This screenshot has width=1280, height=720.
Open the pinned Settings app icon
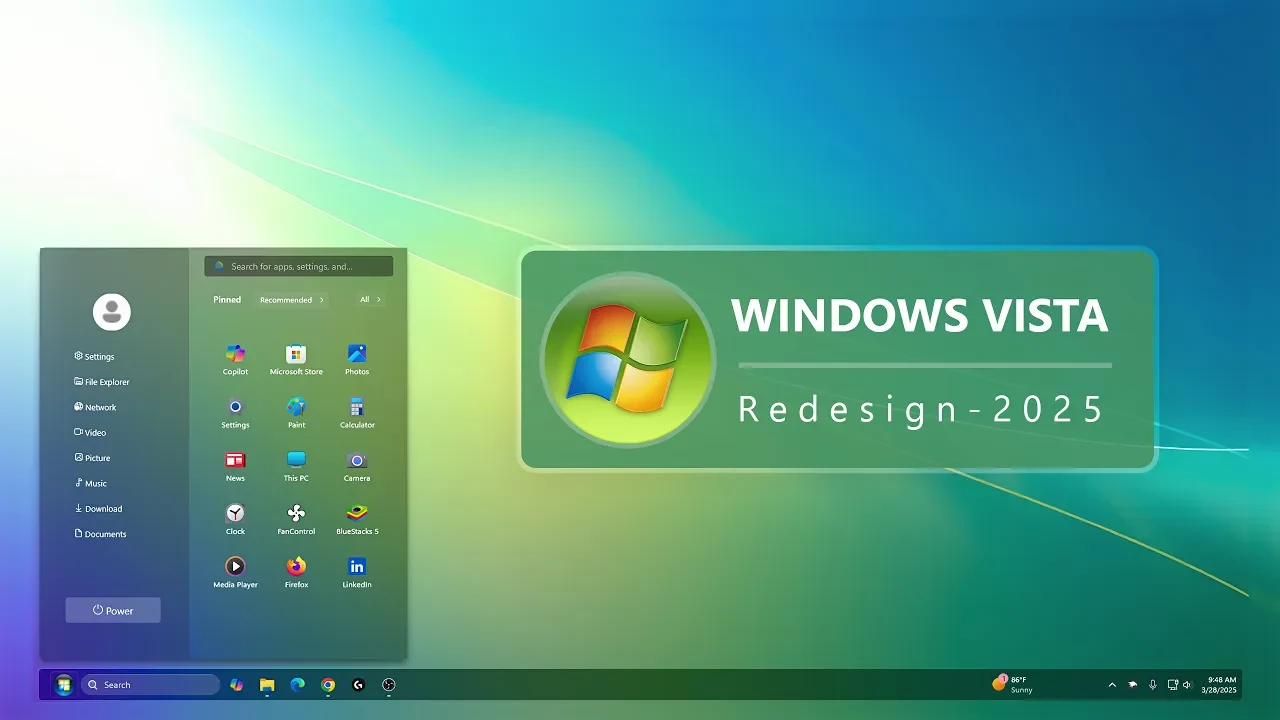(235, 412)
